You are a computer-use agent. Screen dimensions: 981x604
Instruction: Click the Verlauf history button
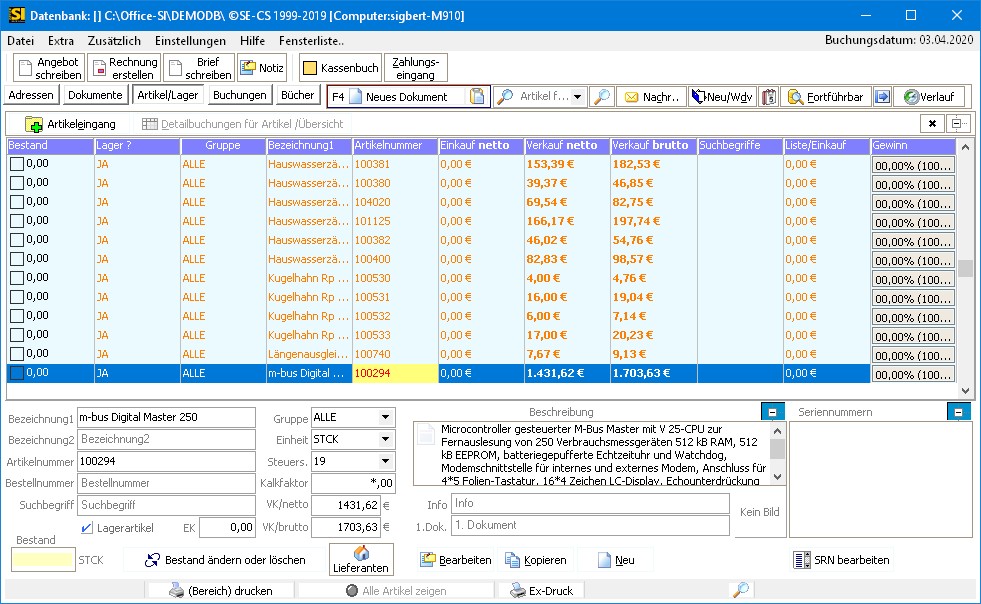[928, 97]
